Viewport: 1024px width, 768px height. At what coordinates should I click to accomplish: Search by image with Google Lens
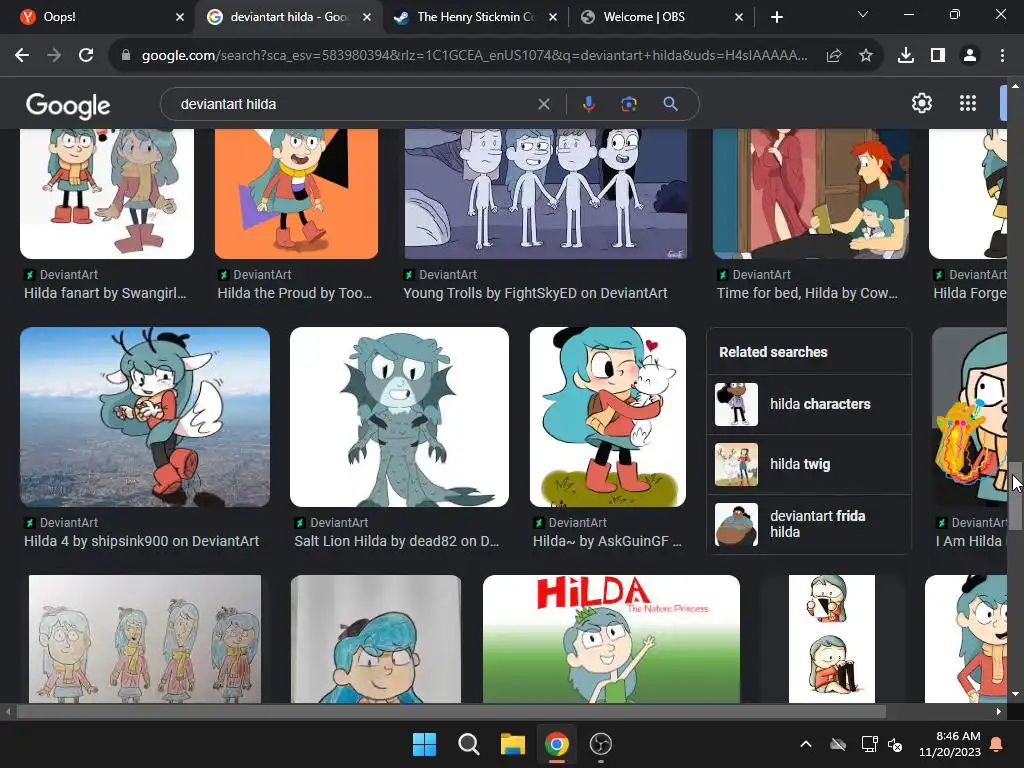tap(629, 104)
